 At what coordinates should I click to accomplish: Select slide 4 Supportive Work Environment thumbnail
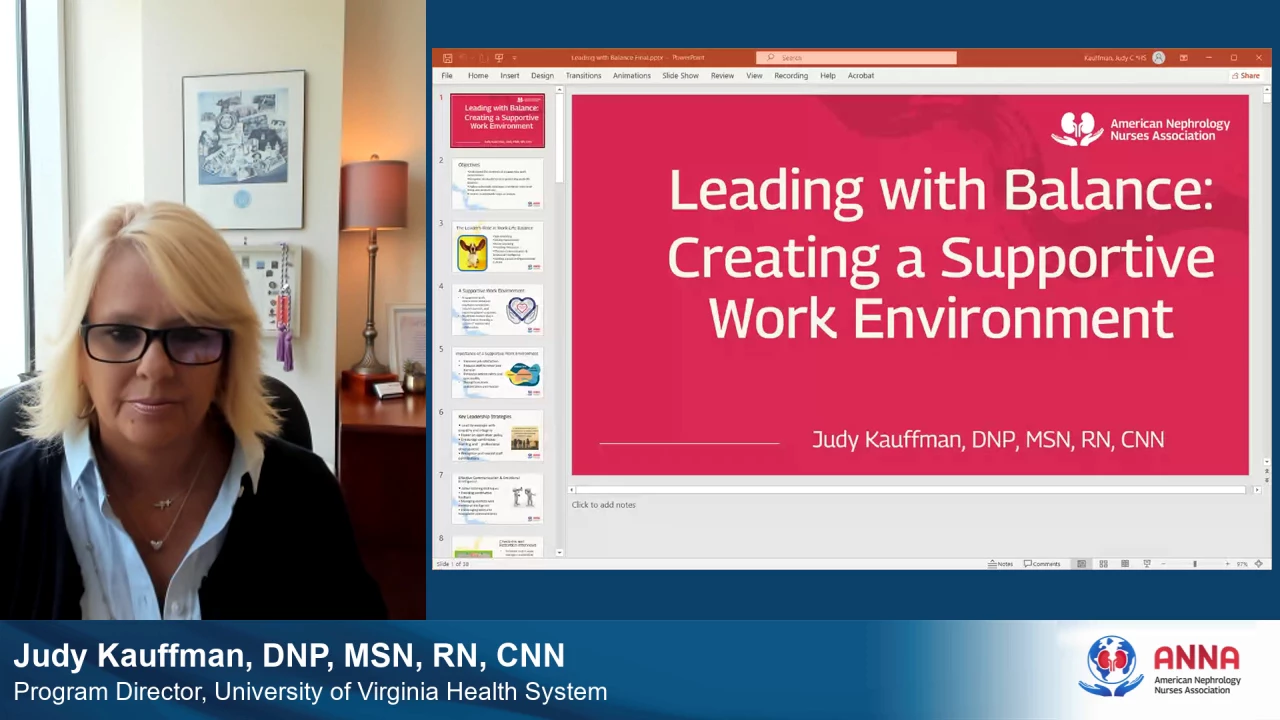coord(497,310)
